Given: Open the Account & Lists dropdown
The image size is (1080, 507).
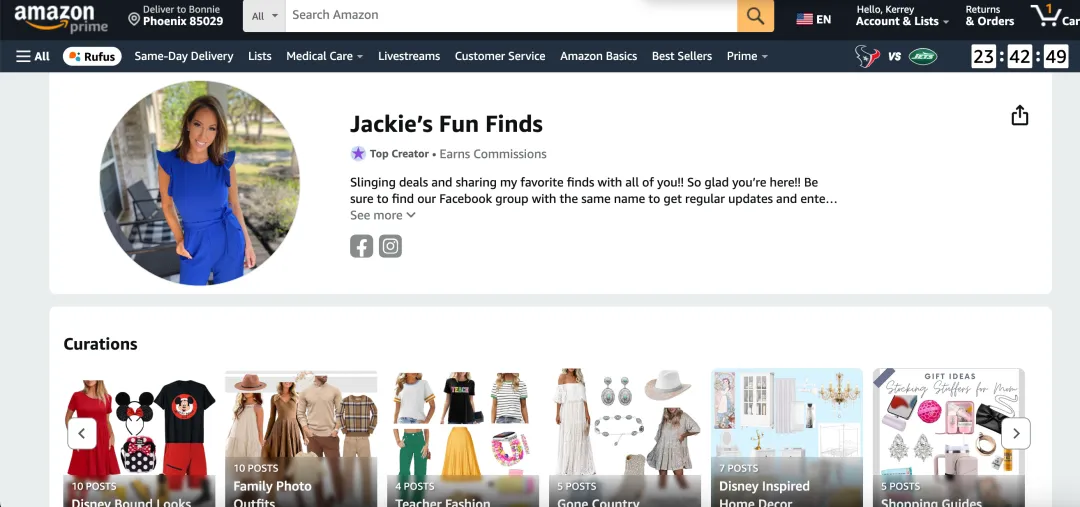Looking at the screenshot, I should coord(902,16).
